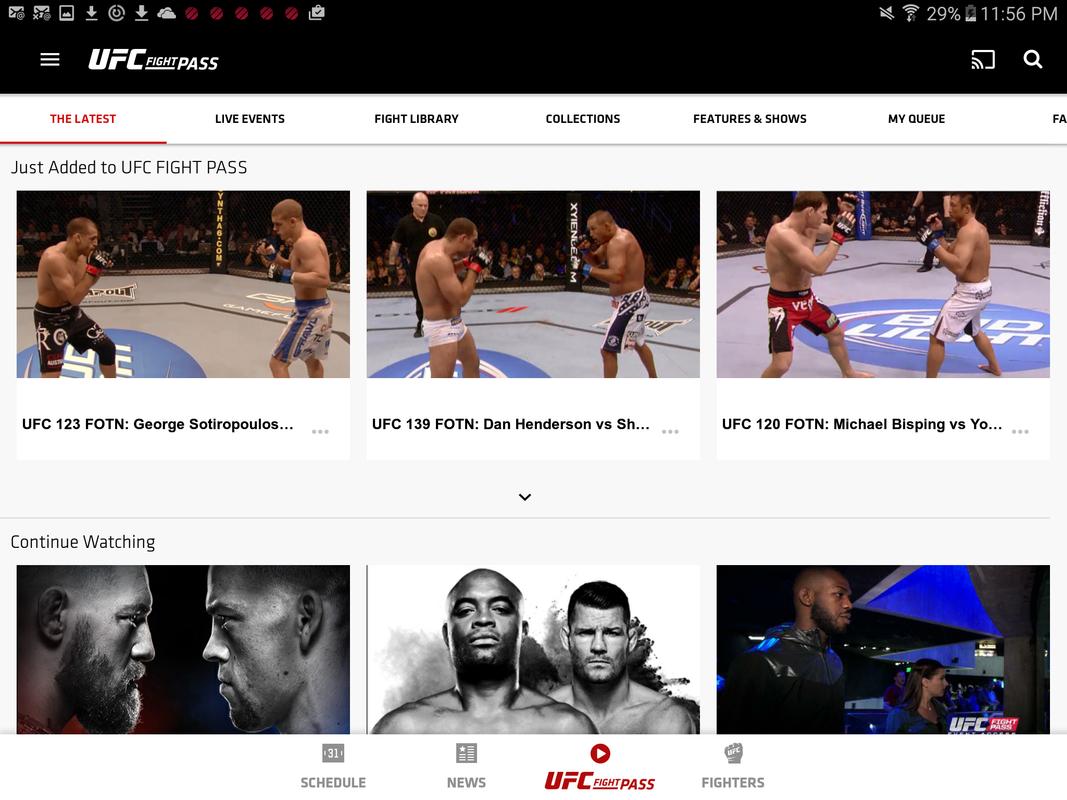Tap UFC Fight Pass bottom navigation button
The image size is (1067, 800).
600,767
